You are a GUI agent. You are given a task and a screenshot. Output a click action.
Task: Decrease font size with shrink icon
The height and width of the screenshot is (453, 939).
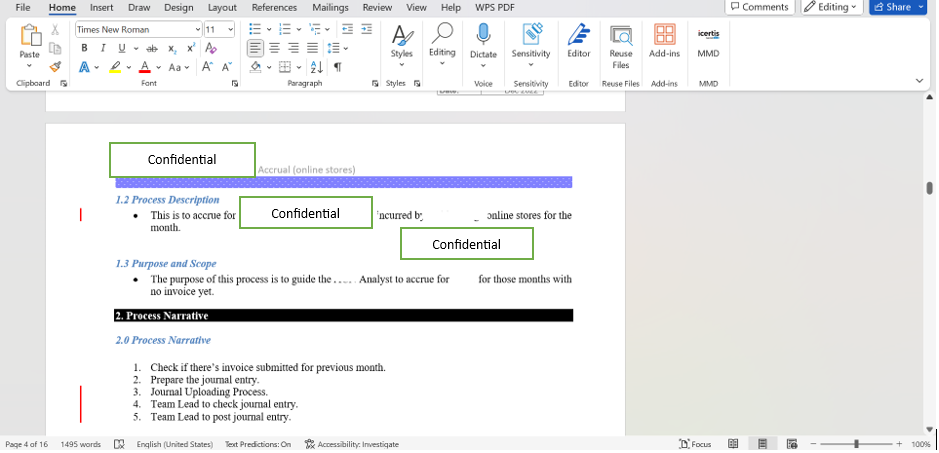click(226, 67)
